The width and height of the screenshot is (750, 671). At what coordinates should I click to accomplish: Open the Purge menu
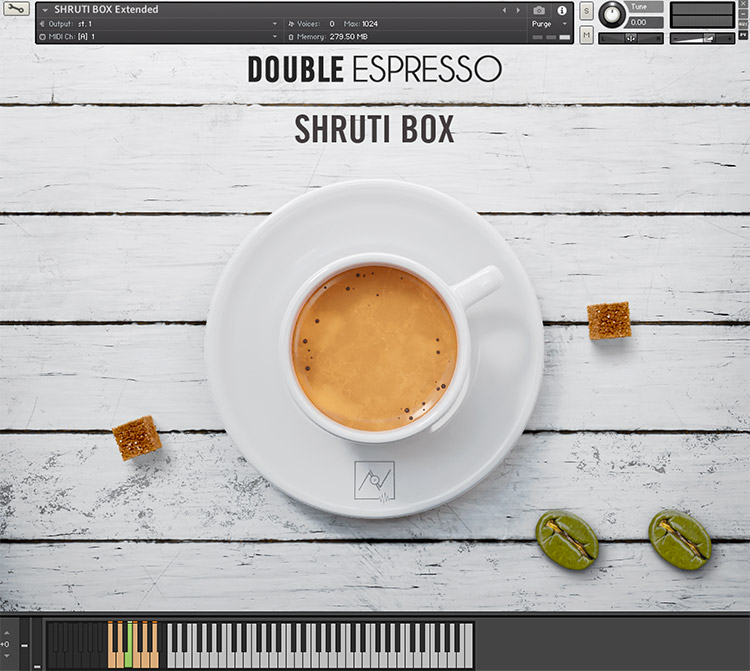point(549,23)
